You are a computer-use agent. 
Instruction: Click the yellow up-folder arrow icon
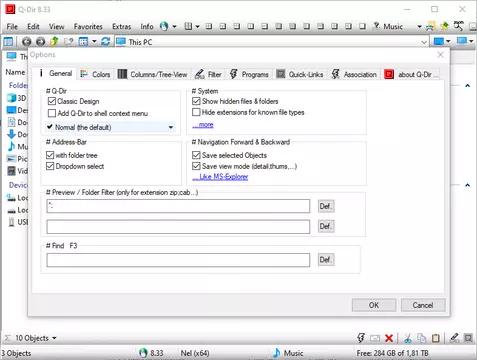point(54,42)
